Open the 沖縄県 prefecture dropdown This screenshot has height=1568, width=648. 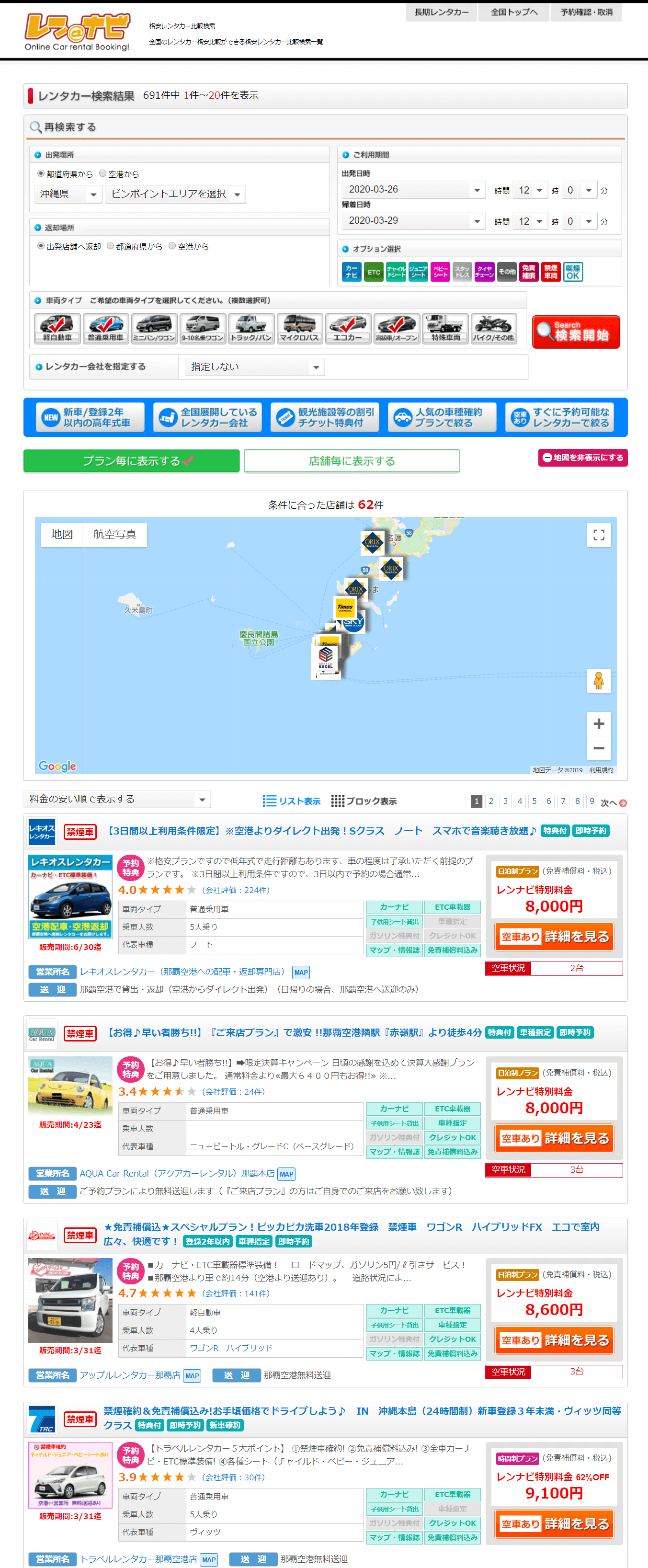[68, 194]
